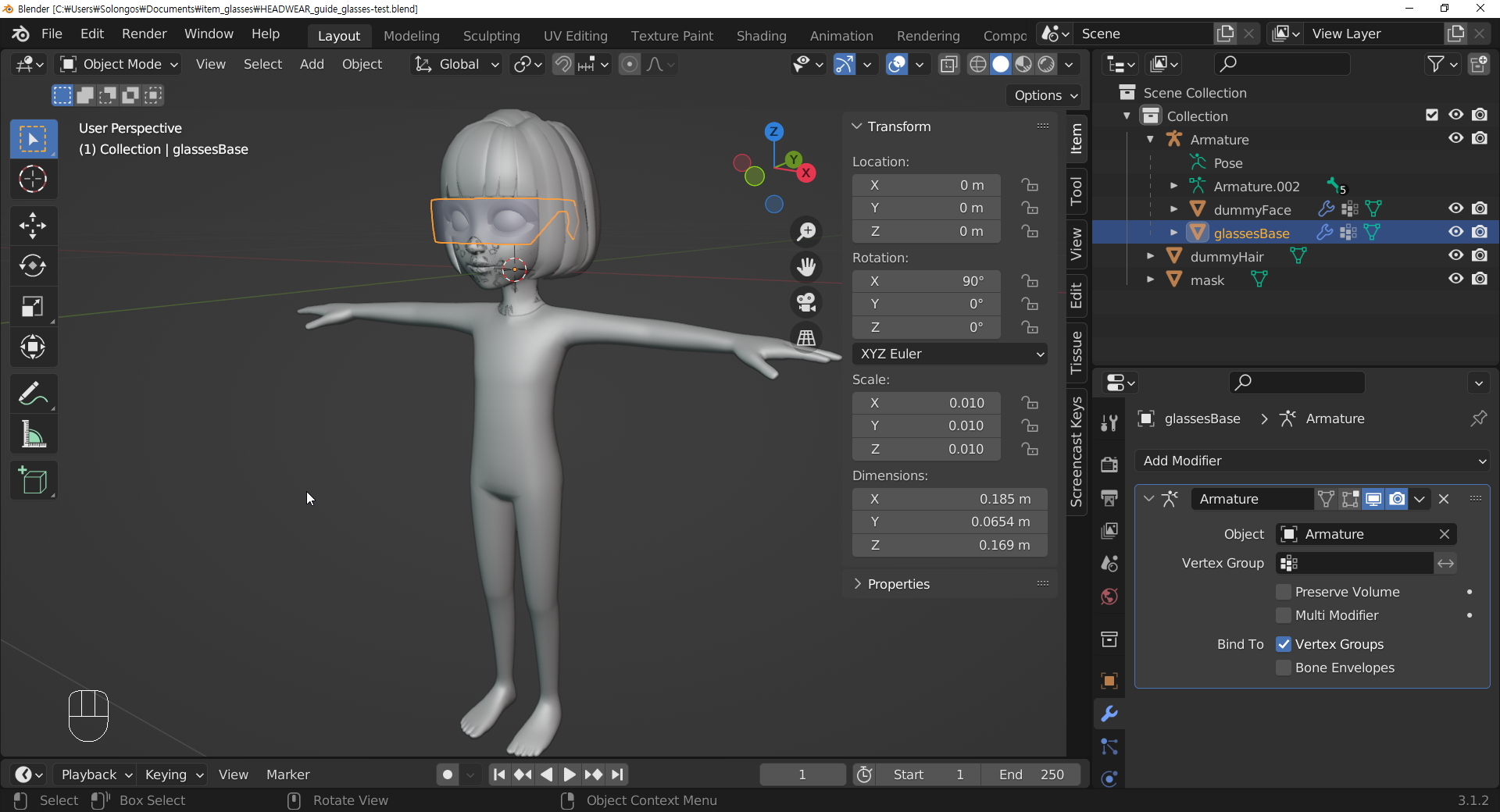Play the animation forward
Screen dimensions: 1500x812
[570, 775]
